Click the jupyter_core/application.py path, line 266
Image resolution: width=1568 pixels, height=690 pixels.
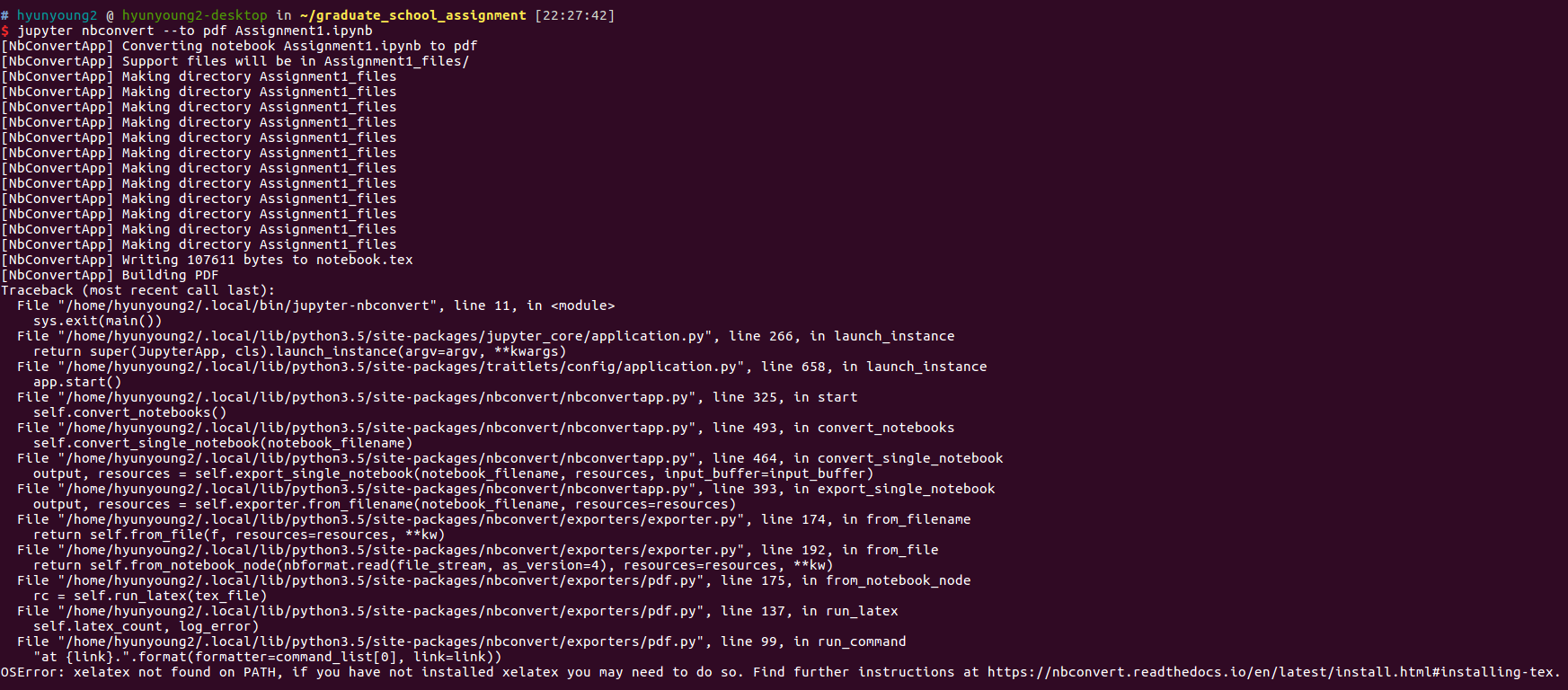coord(486,336)
